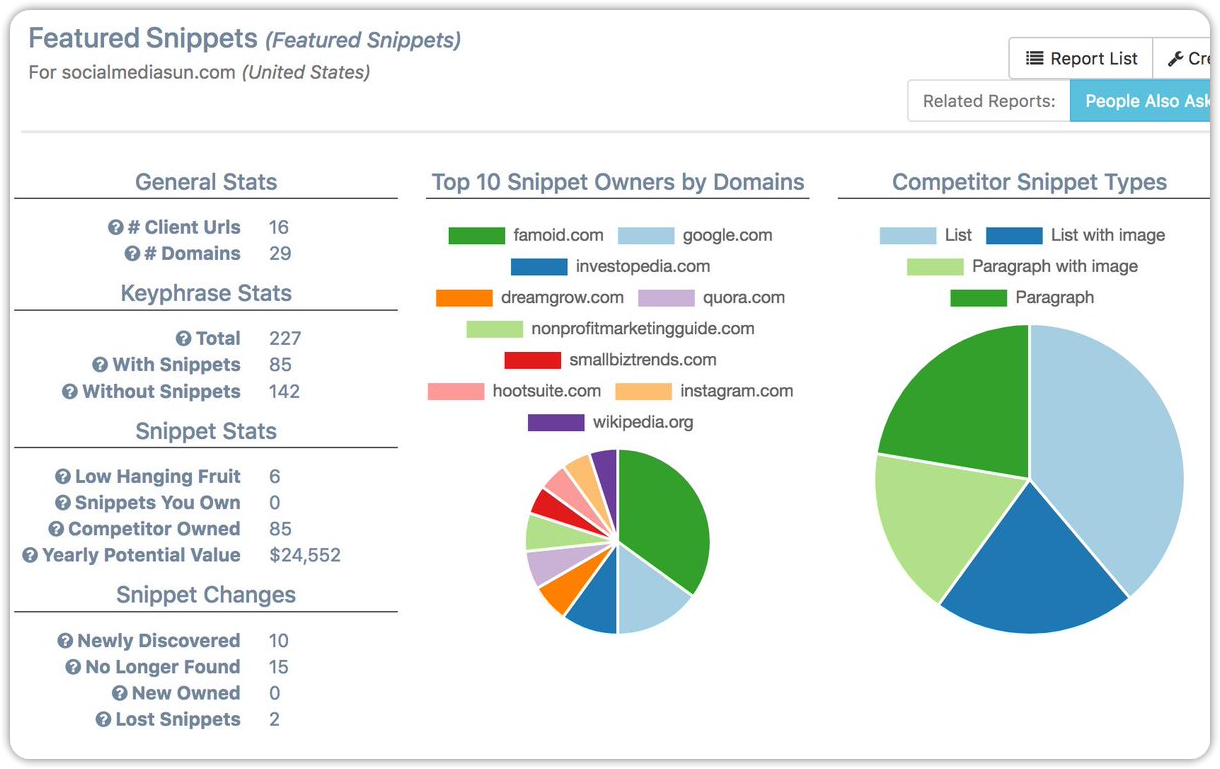
Task: Open the help icon next to Total
Action: (183, 339)
